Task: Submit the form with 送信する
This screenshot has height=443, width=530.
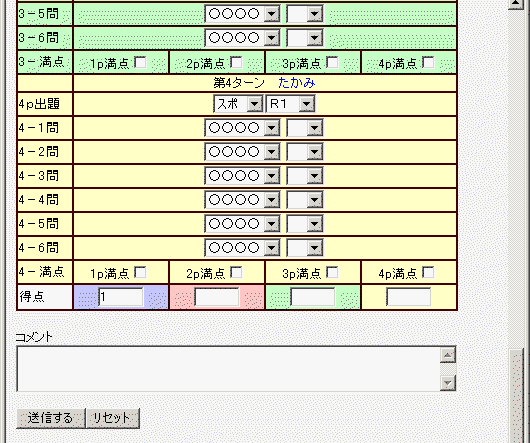Action: [x=50, y=418]
